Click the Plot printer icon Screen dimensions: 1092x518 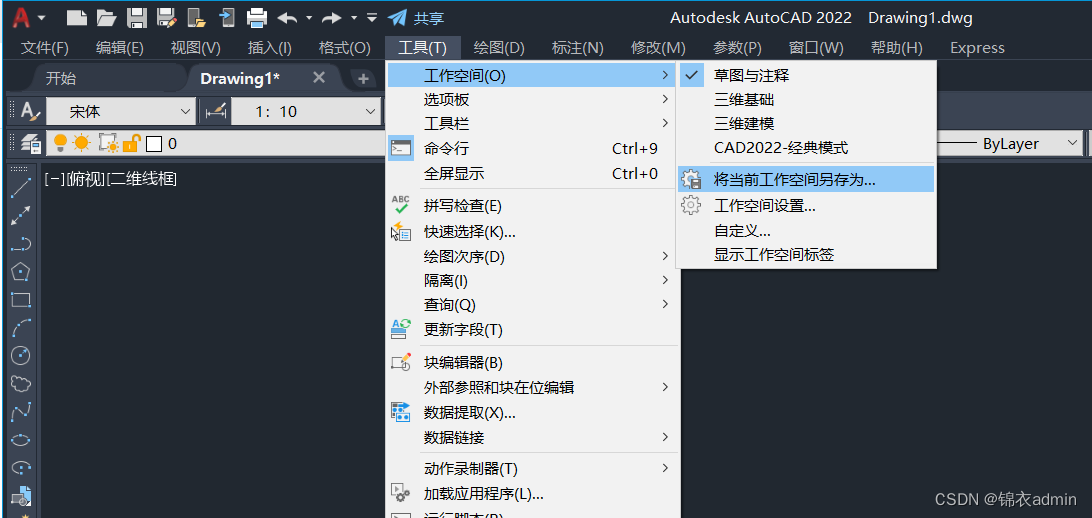point(258,17)
